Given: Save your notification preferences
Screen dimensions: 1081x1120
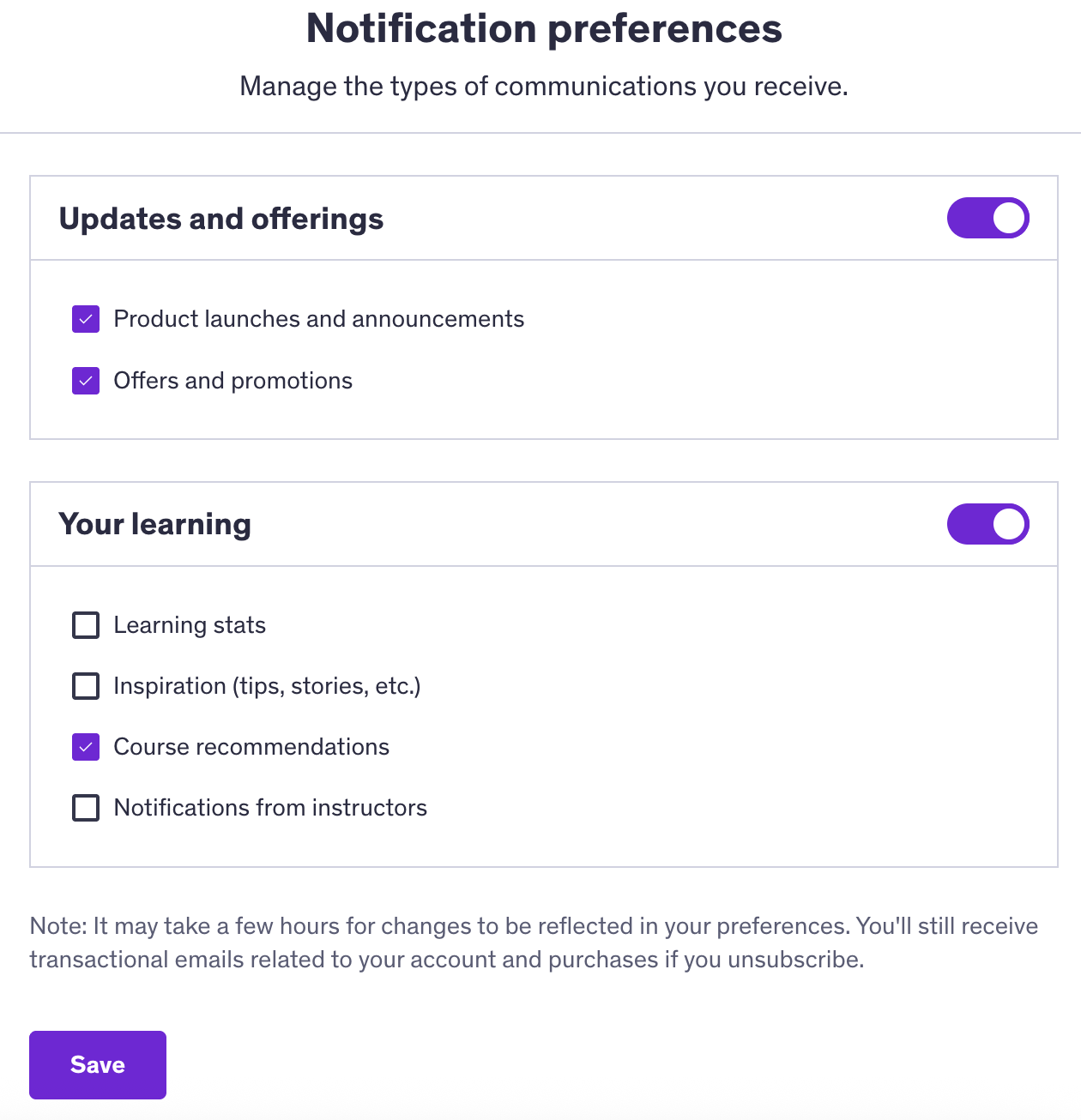Looking at the screenshot, I should point(97,1064).
